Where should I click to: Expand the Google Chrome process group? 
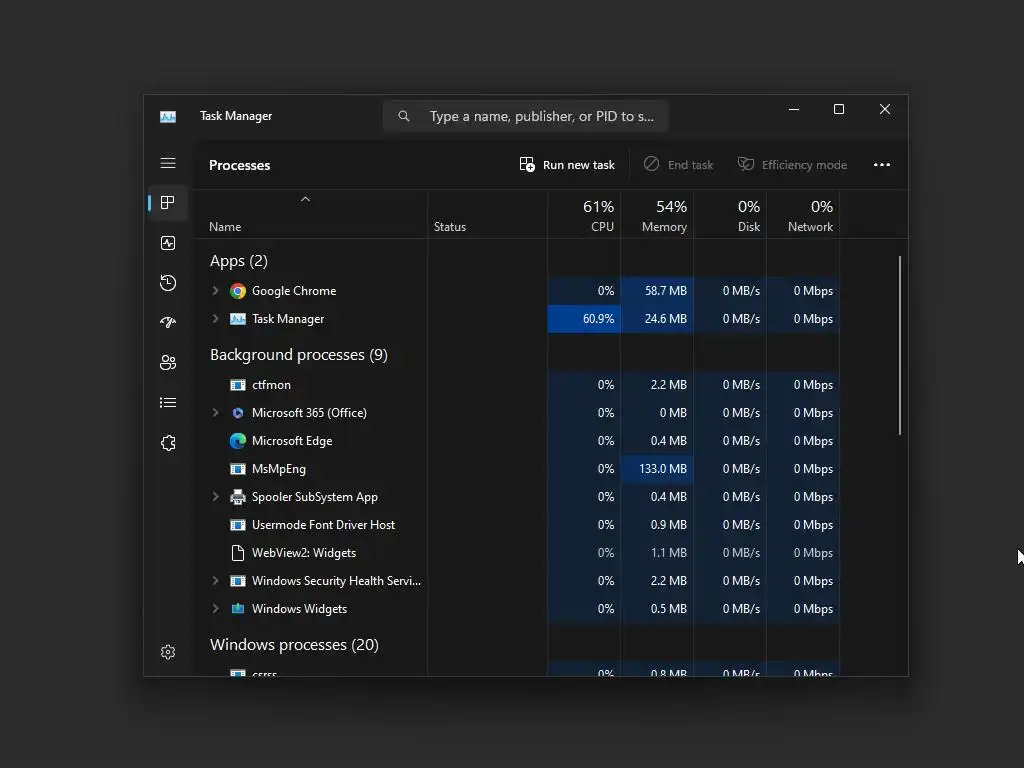coord(216,291)
